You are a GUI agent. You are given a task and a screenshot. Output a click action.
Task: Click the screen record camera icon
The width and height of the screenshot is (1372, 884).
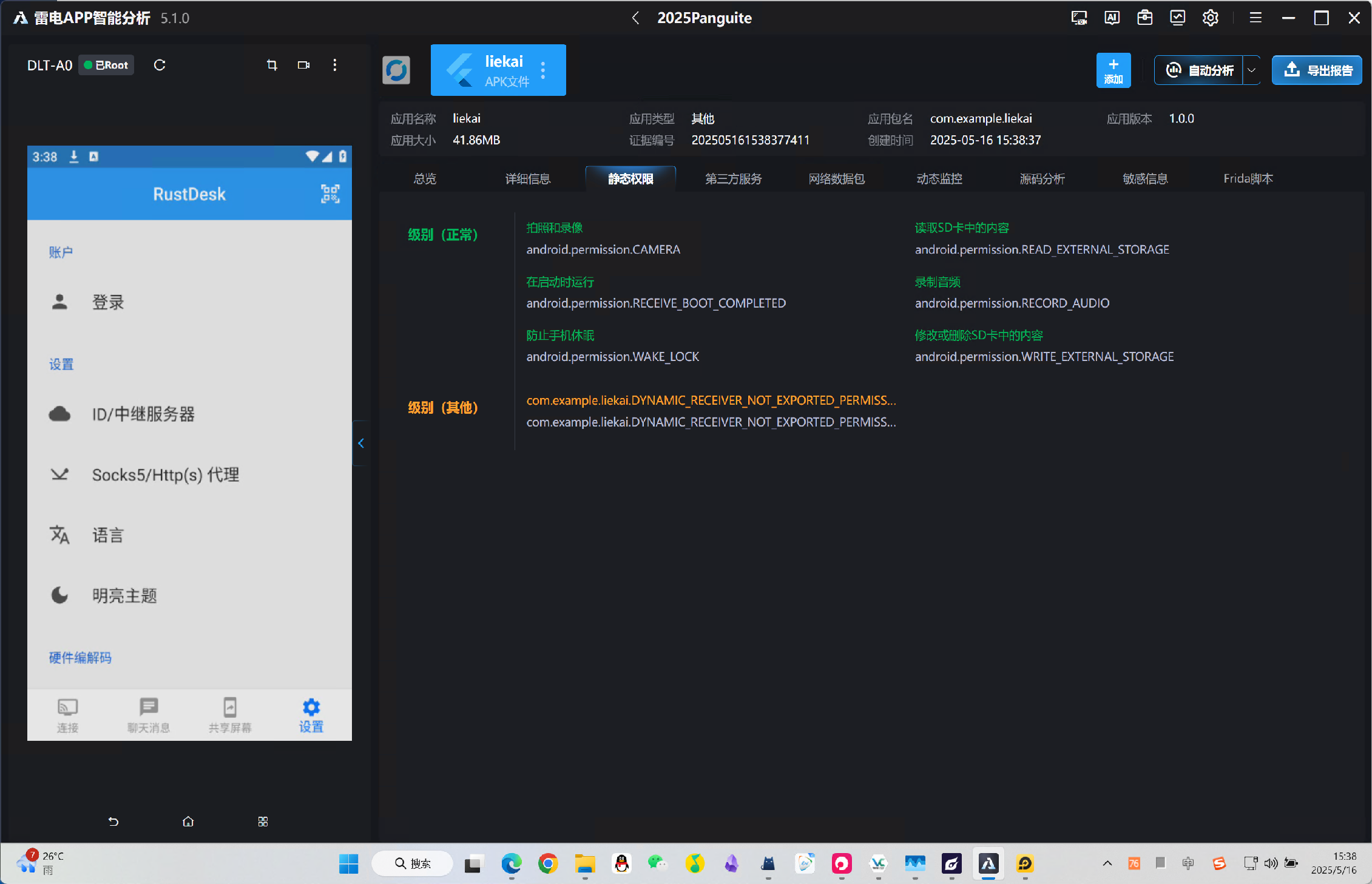(x=303, y=65)
